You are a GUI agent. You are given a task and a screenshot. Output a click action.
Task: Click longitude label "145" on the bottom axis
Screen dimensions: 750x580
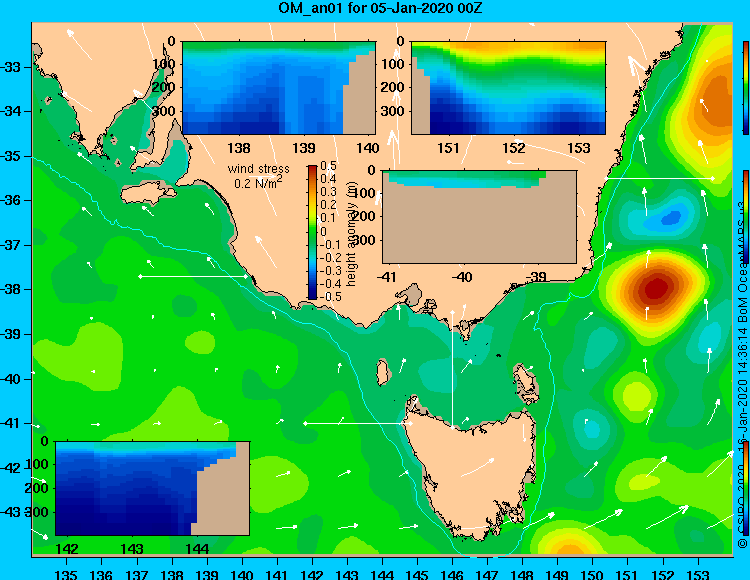(x=417, y=574)
